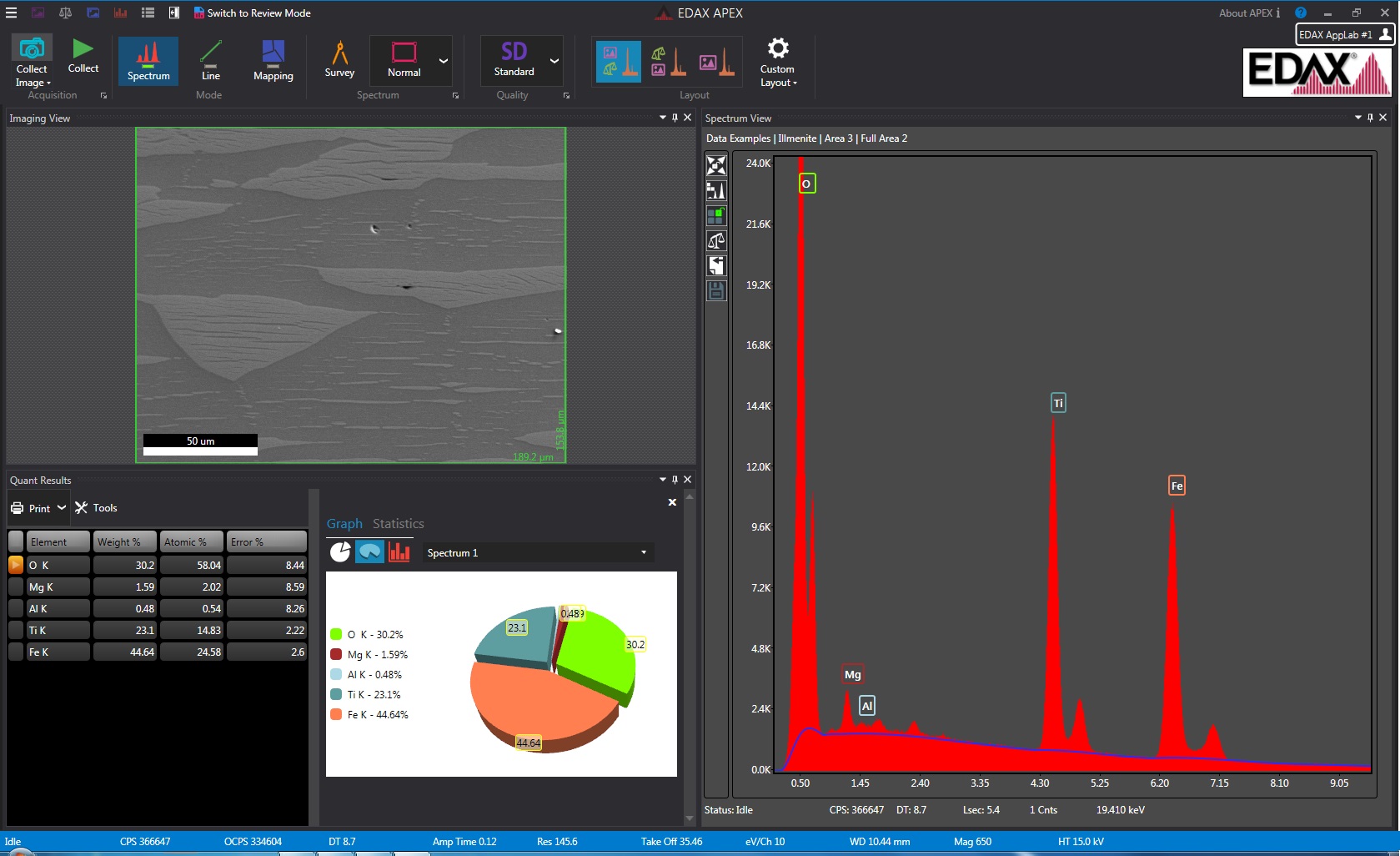Pin the Imaging View panel
1400x856 pixels.
click(675, 118)
